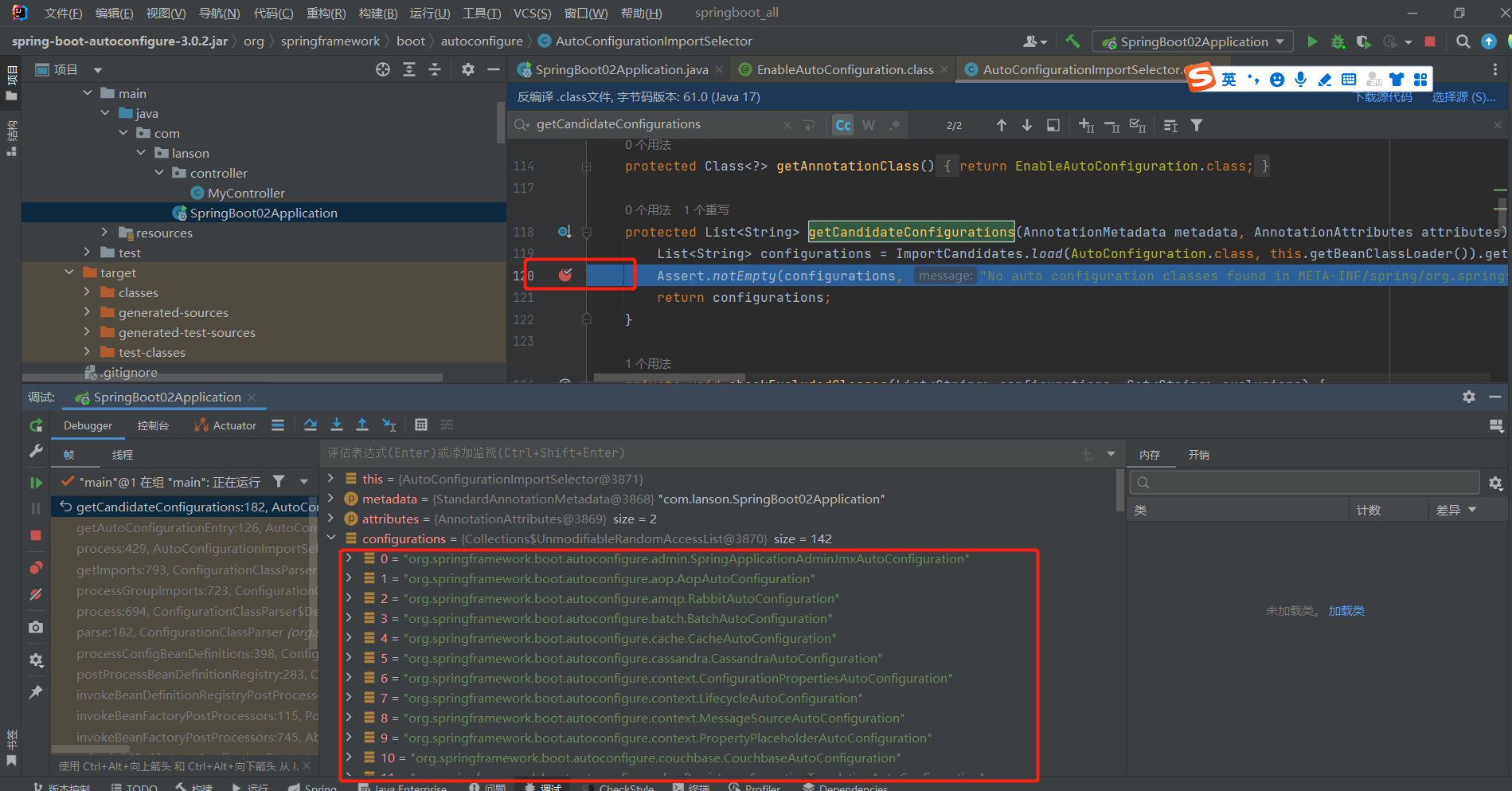Screen dimensions: 1512x791
Task: Expand the resources folder
Action: (104, 233)
